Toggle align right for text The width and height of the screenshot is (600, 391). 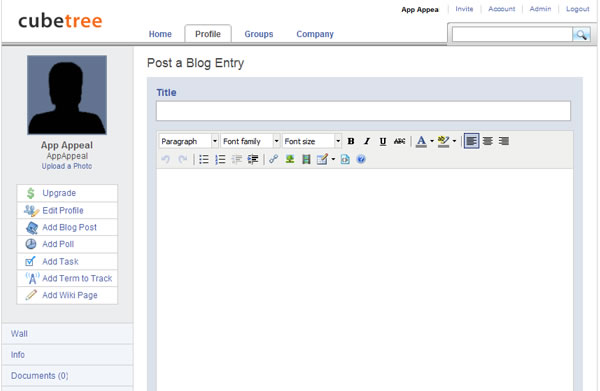coord(504,141)
